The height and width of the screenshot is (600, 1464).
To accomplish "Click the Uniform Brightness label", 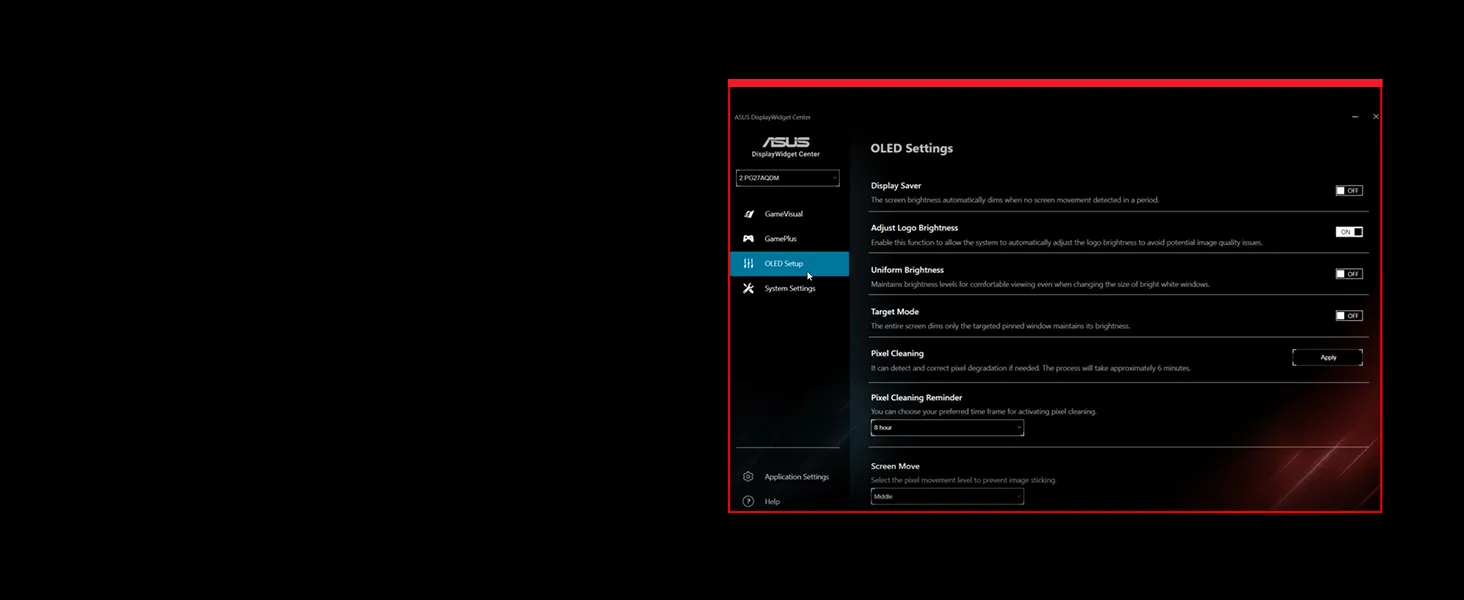I will pyautogui.click(x=907, y=270).
